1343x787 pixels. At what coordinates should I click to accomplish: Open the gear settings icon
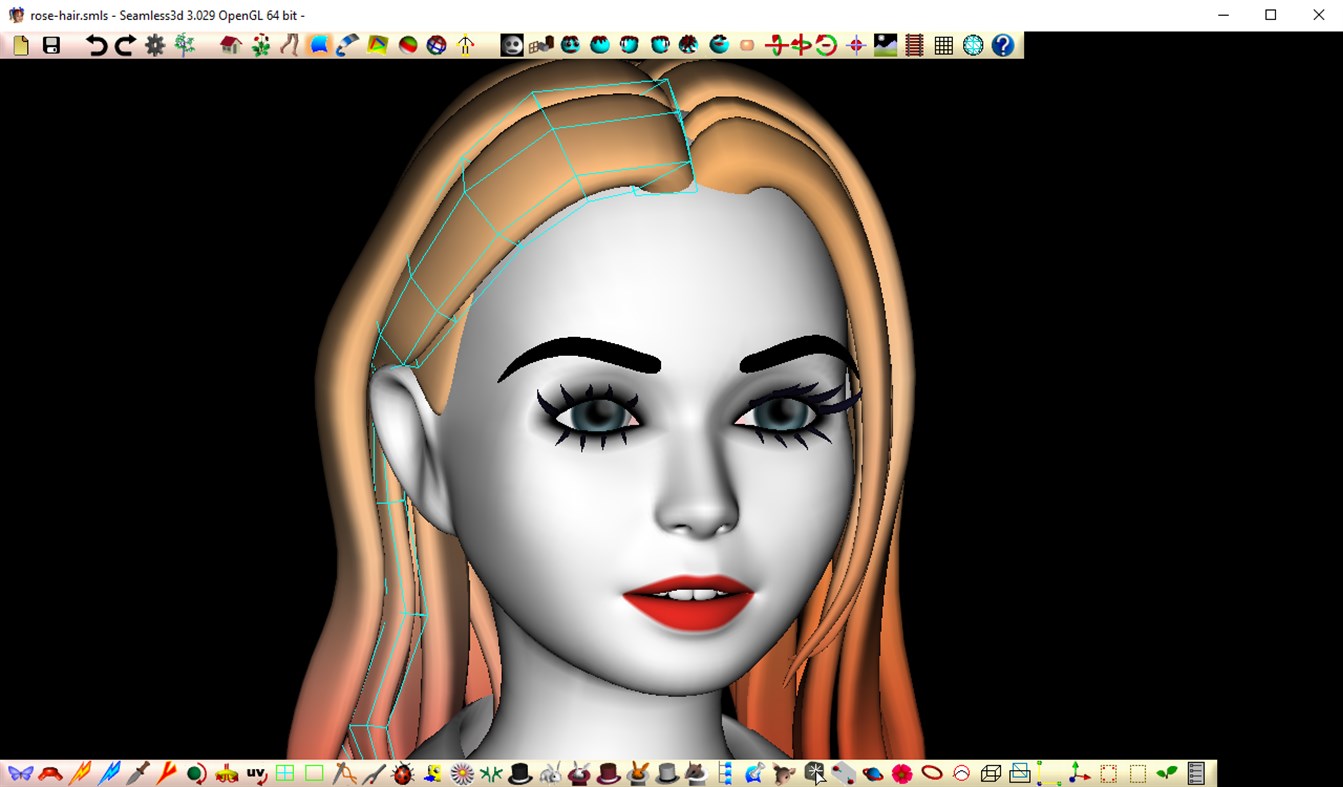tap(154, 44)
